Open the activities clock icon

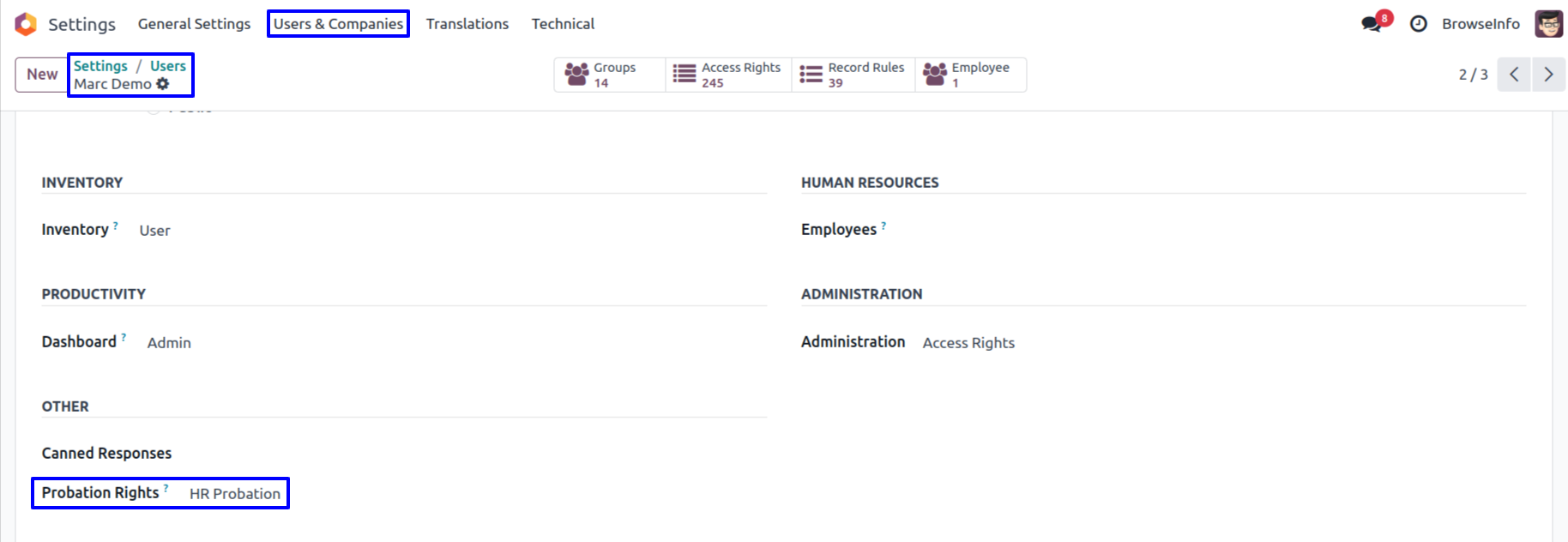(1419, 24)
